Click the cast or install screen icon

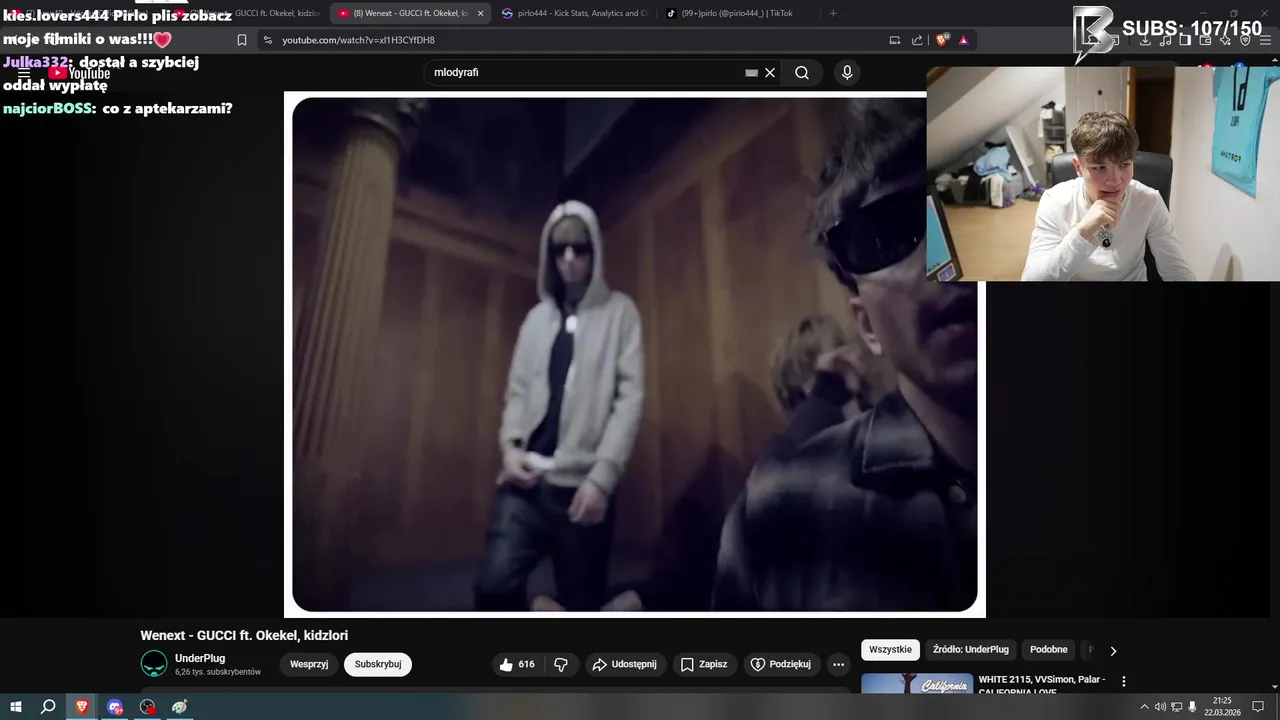895,40
